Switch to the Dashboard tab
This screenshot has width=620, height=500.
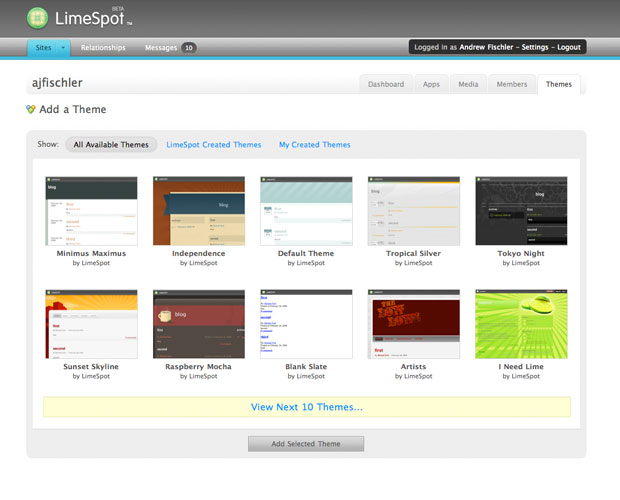click(386, 84)
